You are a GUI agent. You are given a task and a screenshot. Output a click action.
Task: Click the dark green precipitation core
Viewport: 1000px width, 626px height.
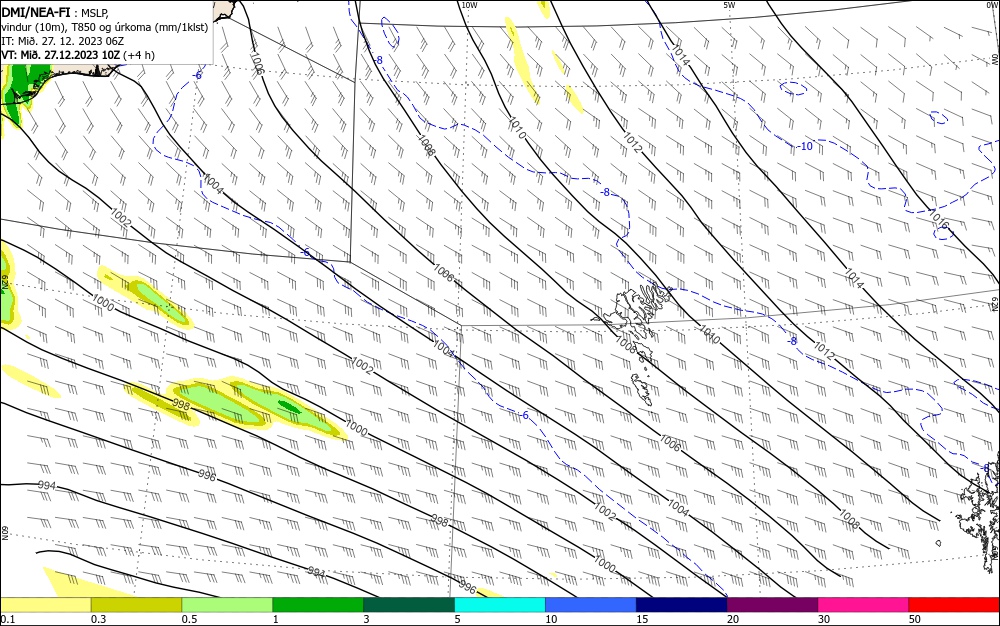tap(288, 406)
